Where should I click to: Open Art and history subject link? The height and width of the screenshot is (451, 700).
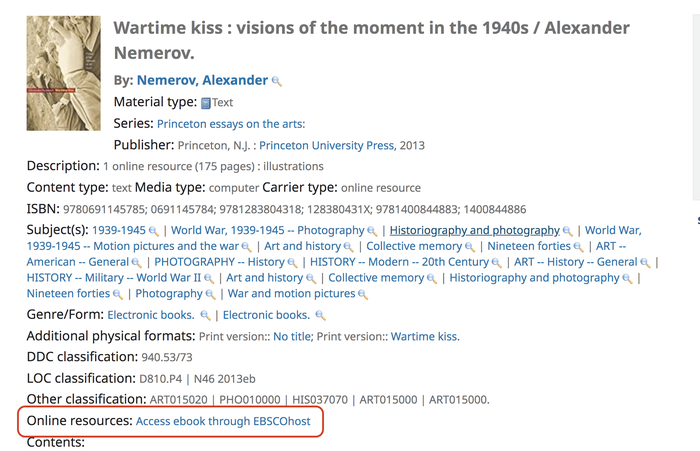(x=302, y=246)
